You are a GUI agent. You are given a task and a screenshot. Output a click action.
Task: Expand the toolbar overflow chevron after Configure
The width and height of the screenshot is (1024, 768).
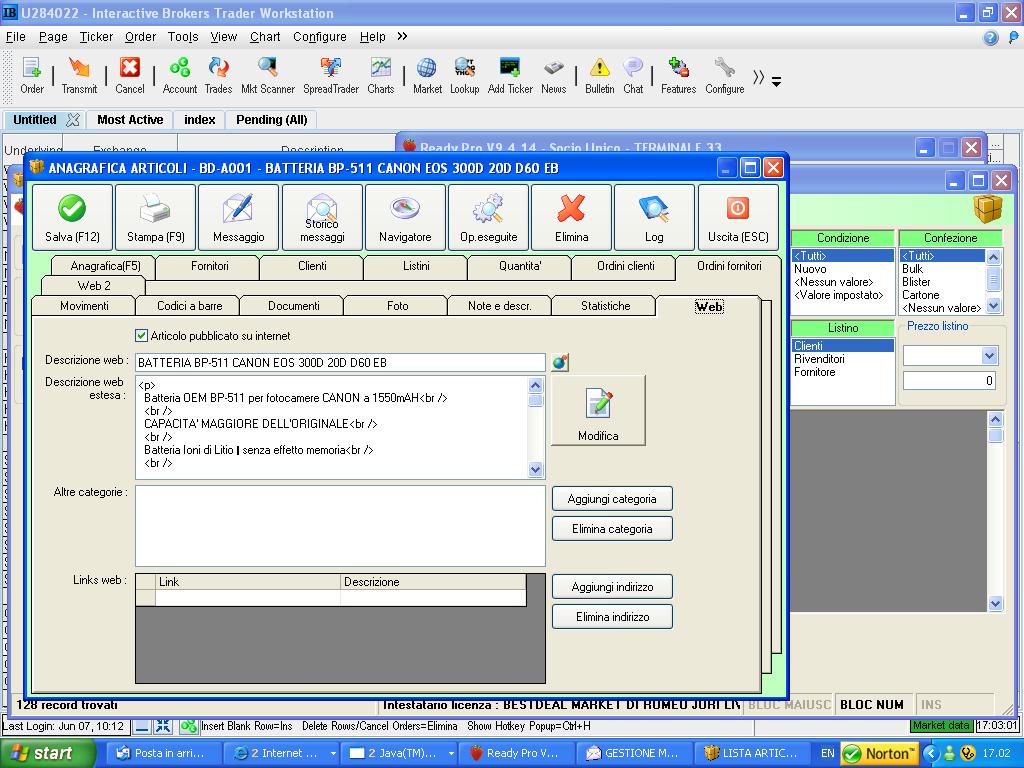(759, 78)
